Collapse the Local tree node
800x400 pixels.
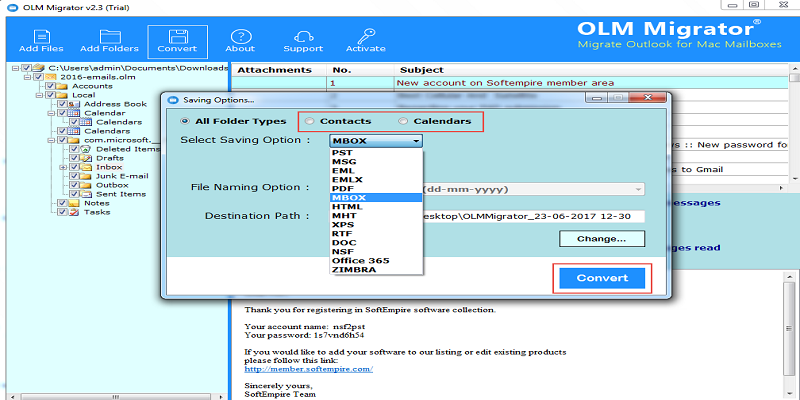point(38,95)
